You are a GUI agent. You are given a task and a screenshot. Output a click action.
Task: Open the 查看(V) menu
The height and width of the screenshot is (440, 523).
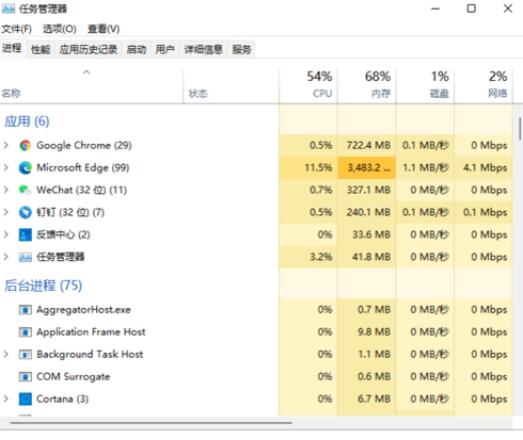click(103, 29)
